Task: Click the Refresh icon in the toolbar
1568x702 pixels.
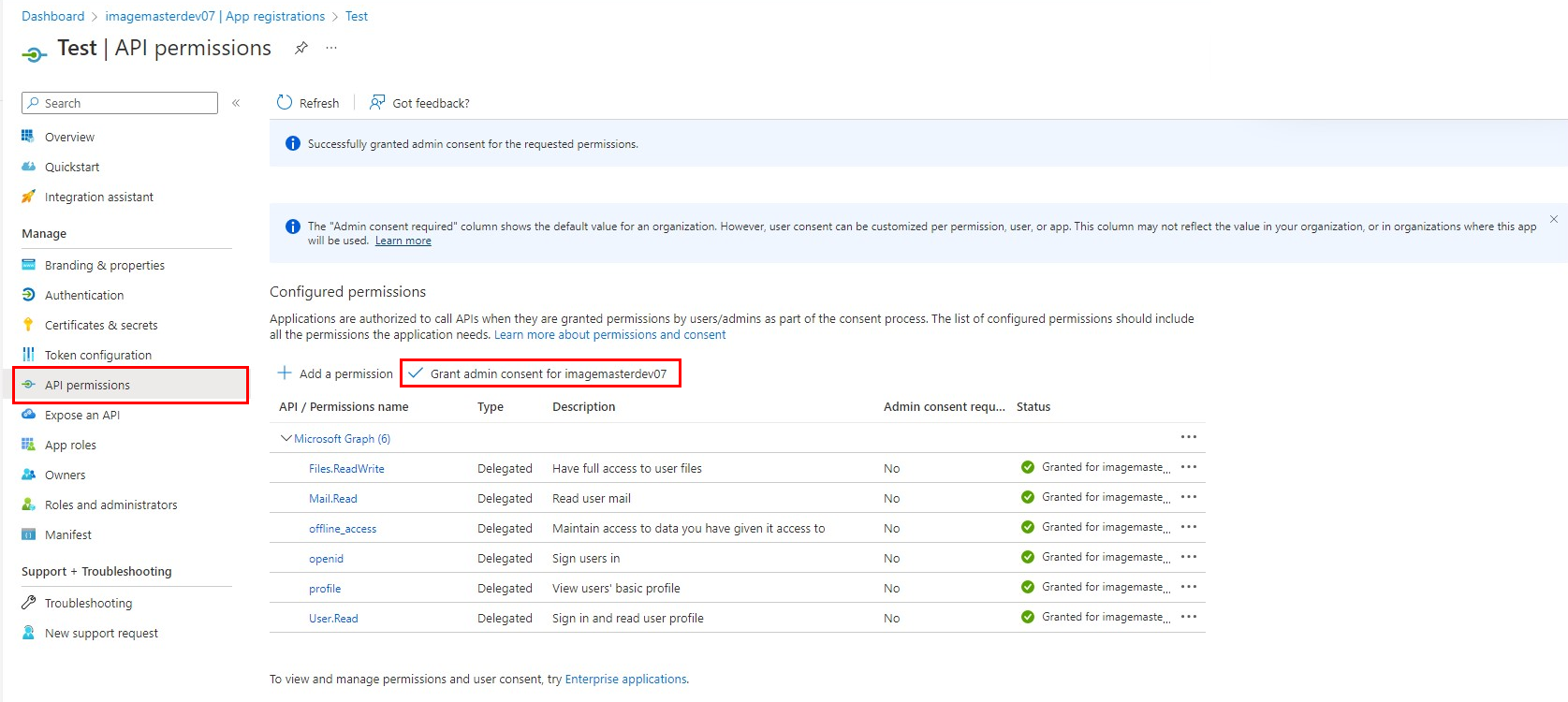Action: coord(285,103)
